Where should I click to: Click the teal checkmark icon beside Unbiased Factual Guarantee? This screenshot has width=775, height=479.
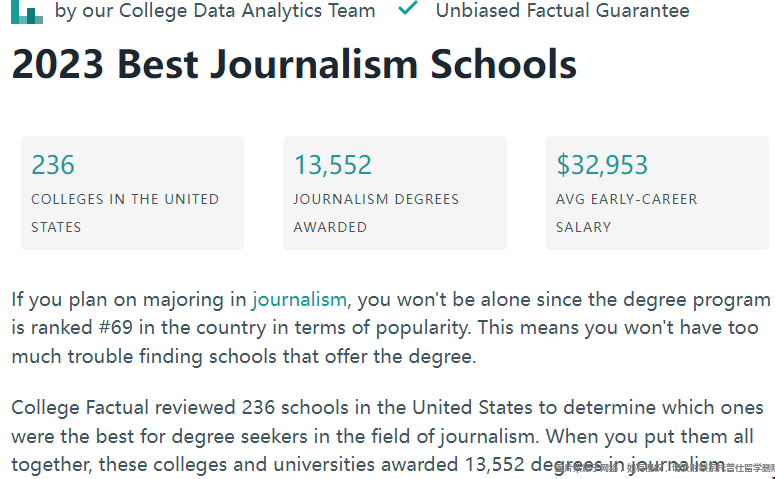click(408, 7)
